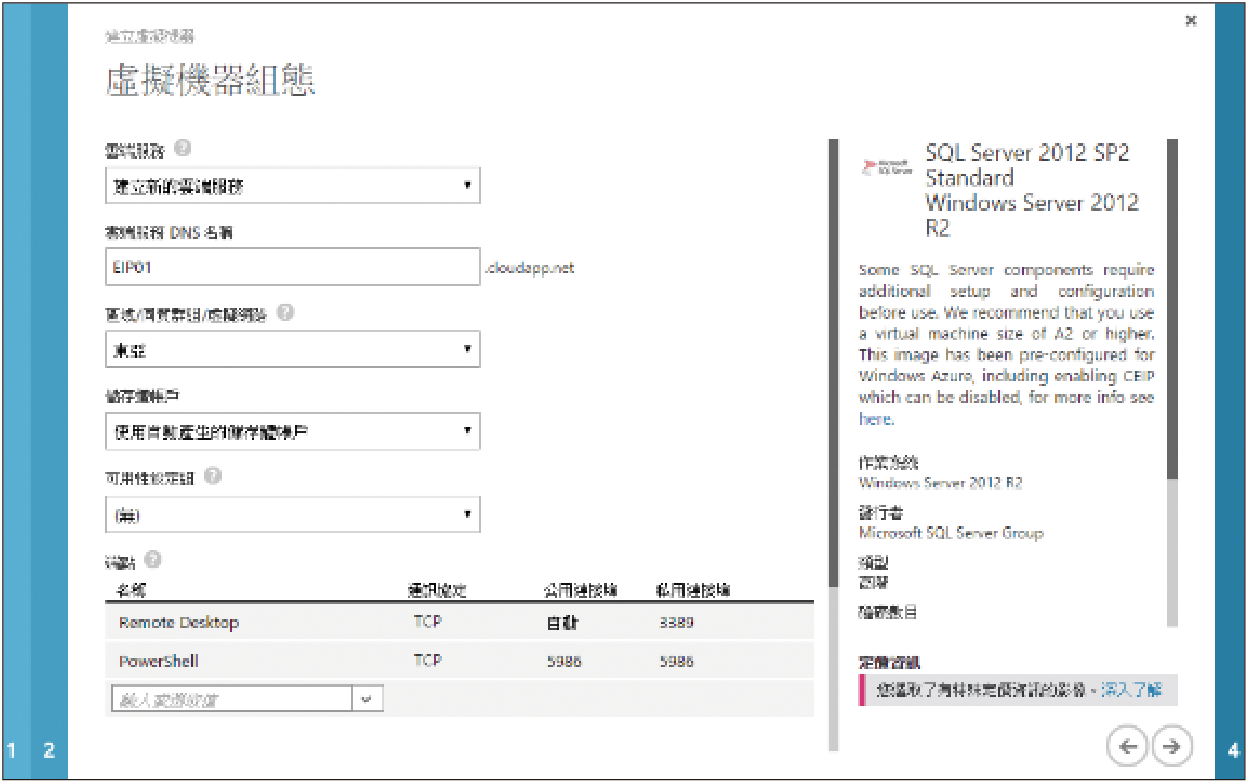Jump to wizard step 1
The image size is (1249, 784).
(13, 749)
